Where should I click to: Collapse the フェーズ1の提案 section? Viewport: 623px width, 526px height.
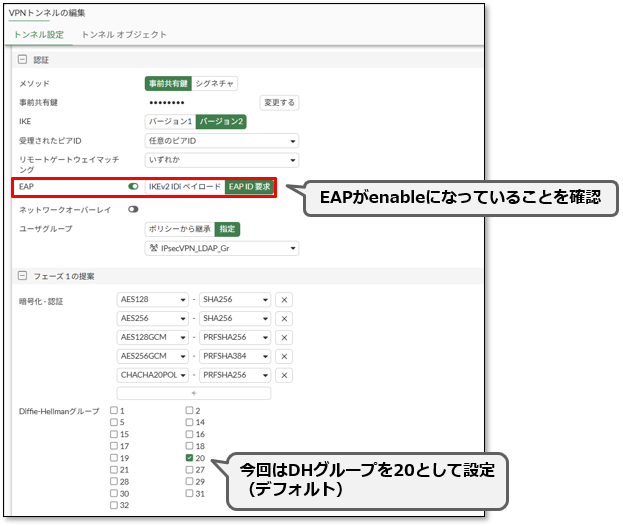[23, 276]
